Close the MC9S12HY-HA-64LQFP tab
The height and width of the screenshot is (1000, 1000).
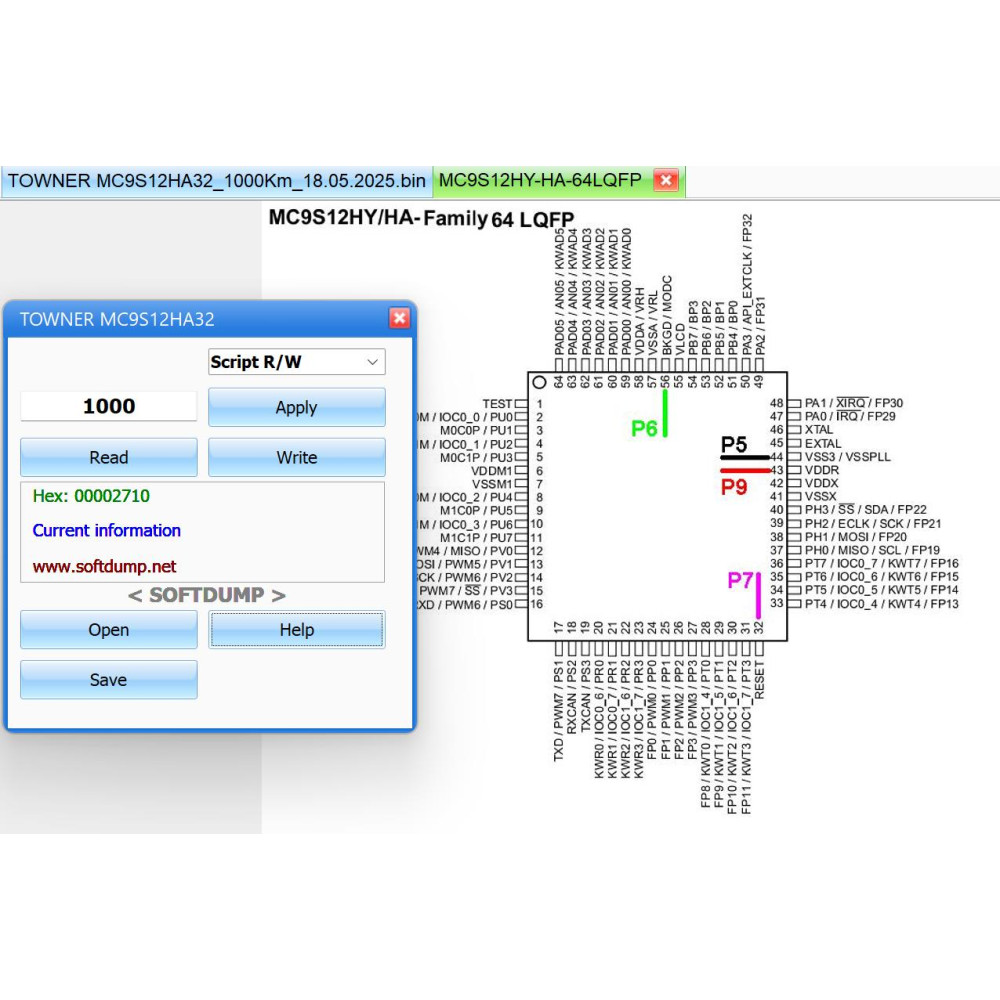pyautogui.click(x=666, y=180)
